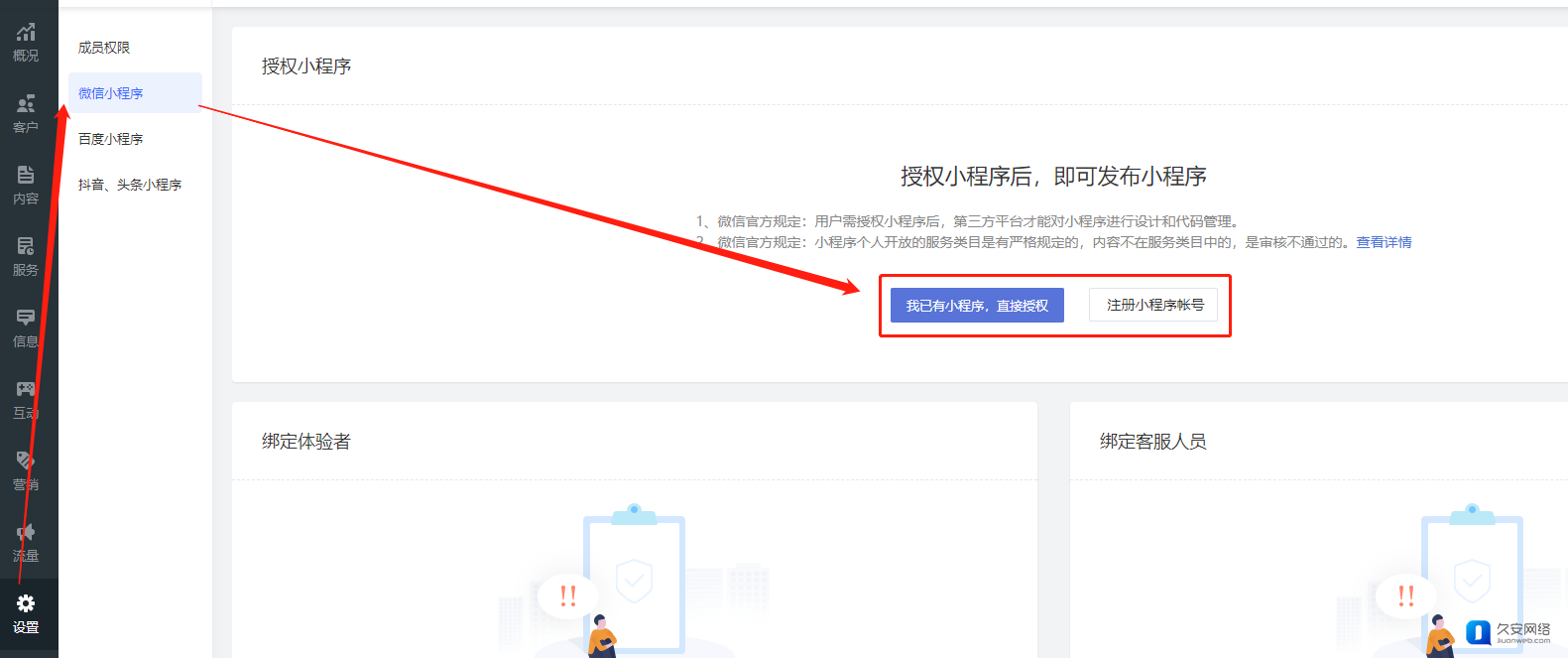Image resolution: width=1568 pixels, height=658 pixels.
Task: Click the 绑定客服人员 card heading
Action: (x=1153, y=442)
